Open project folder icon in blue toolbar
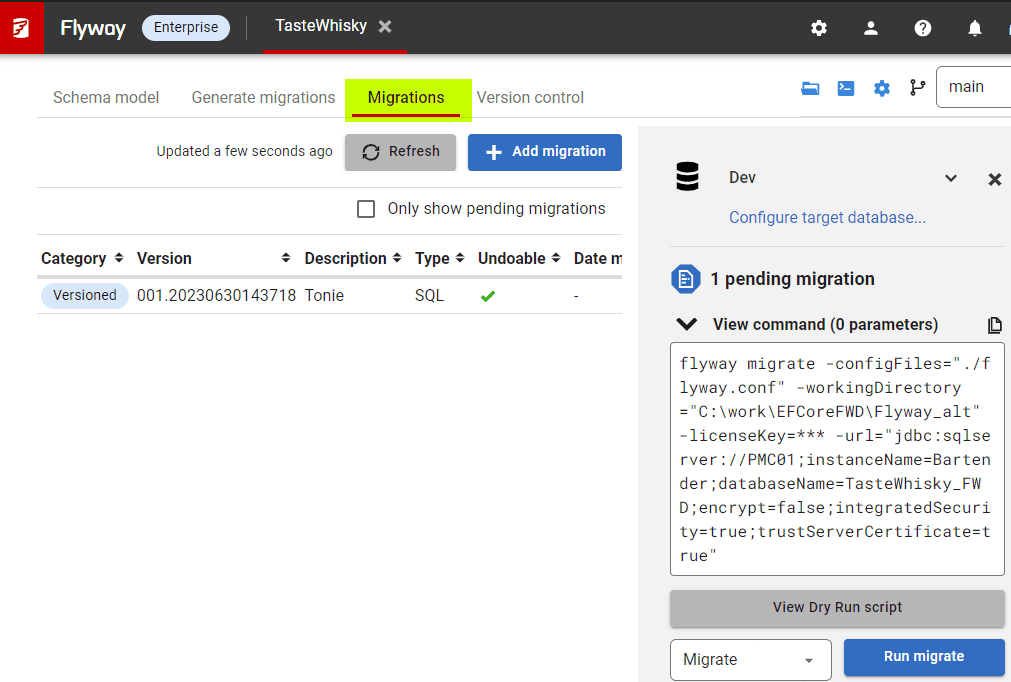This screenshot has width=1011, height=682. 810,88
